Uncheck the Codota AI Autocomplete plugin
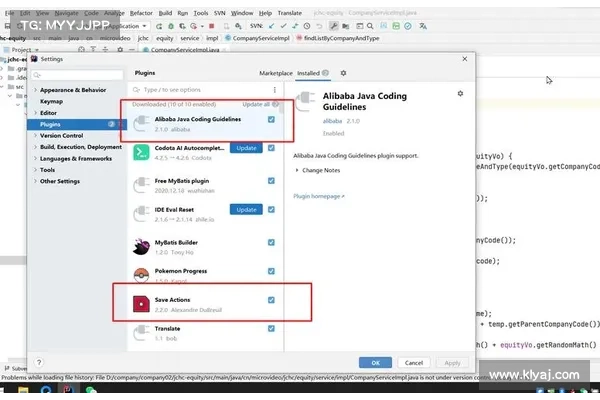600x400 pixels. click(271, 148)
